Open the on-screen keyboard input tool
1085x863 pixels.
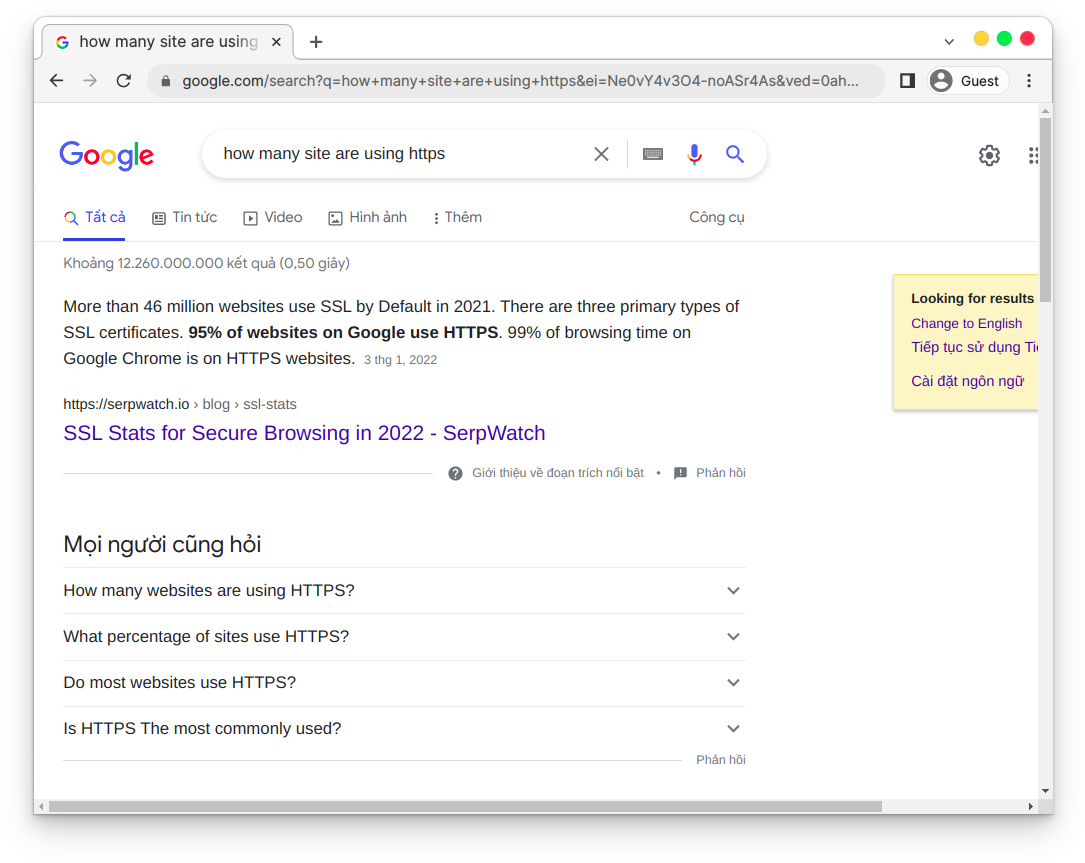pyautogui.click(x=653, y=154)
